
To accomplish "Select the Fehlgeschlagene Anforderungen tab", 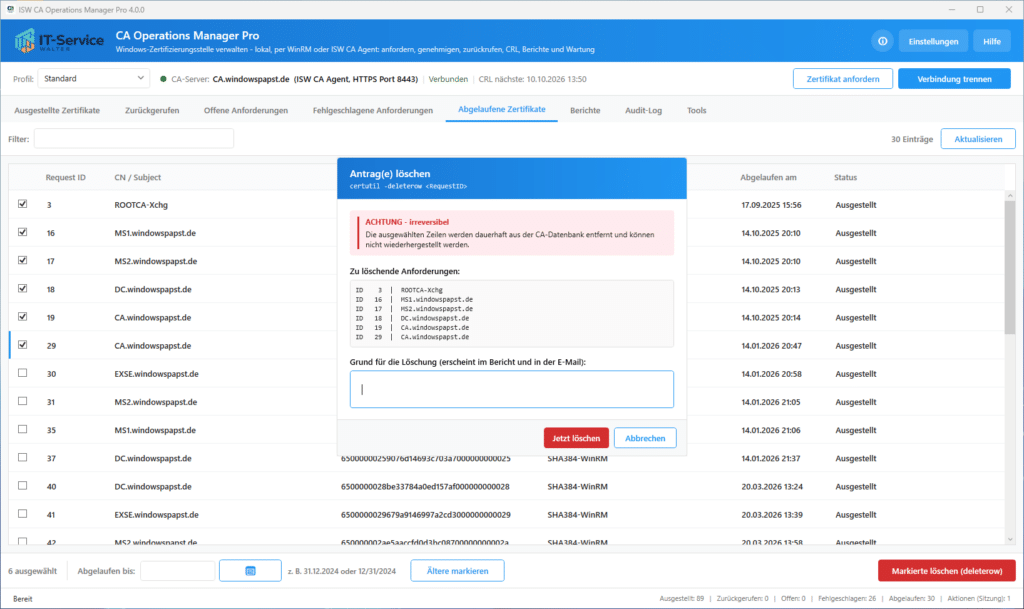I will [x=373, y=110].
